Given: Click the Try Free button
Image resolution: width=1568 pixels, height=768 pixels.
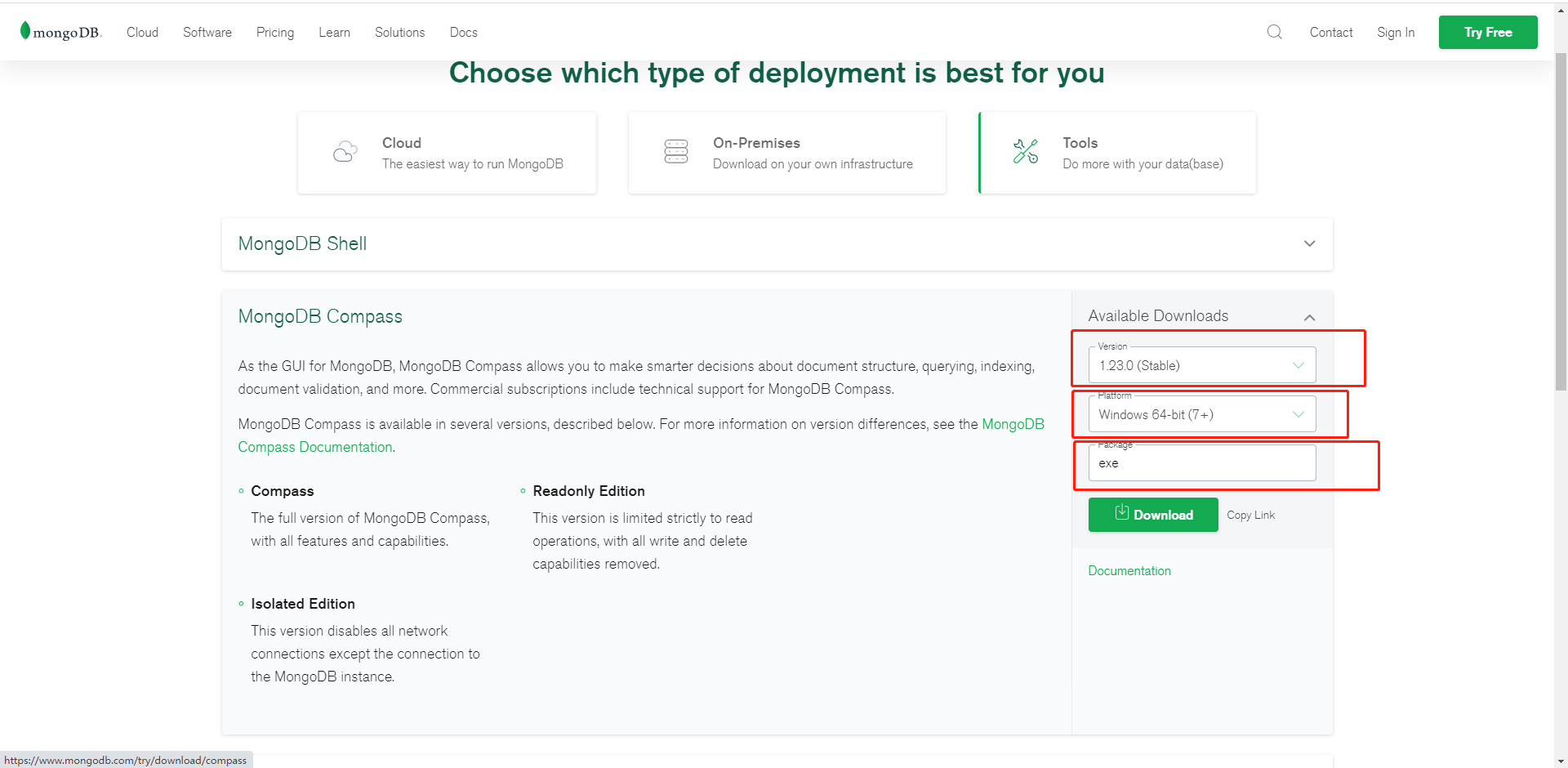Looking at the screenshot, I should point(1488,32).
